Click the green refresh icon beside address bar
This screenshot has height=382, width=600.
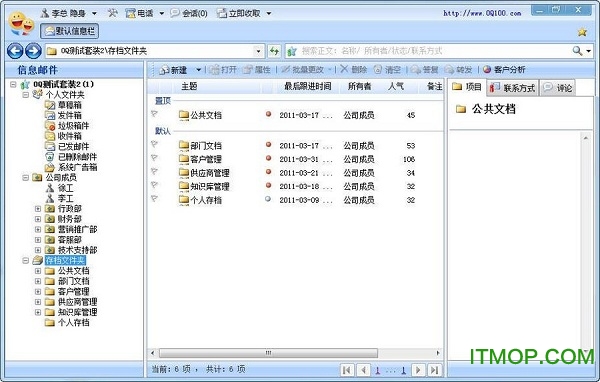[x=274, y=51]
